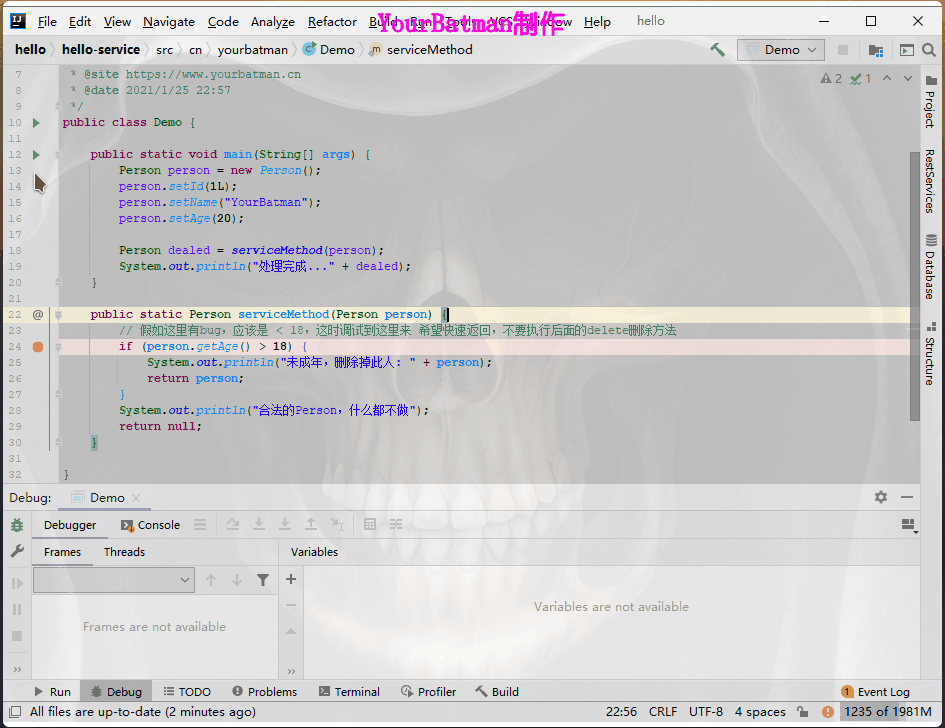Open the thread selector dropdown in Frames

coord(114,580)
